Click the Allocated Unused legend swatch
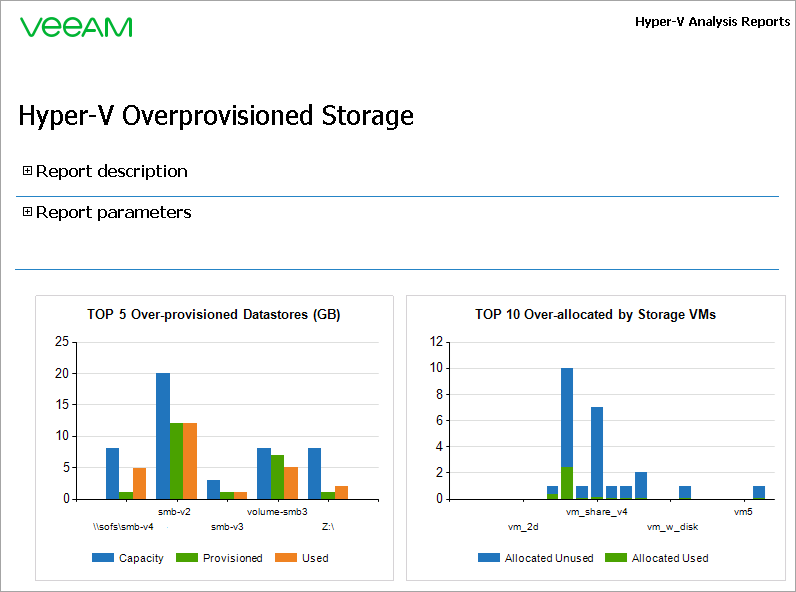This screenshot has height=592, width=796. (x=489, y=557)
